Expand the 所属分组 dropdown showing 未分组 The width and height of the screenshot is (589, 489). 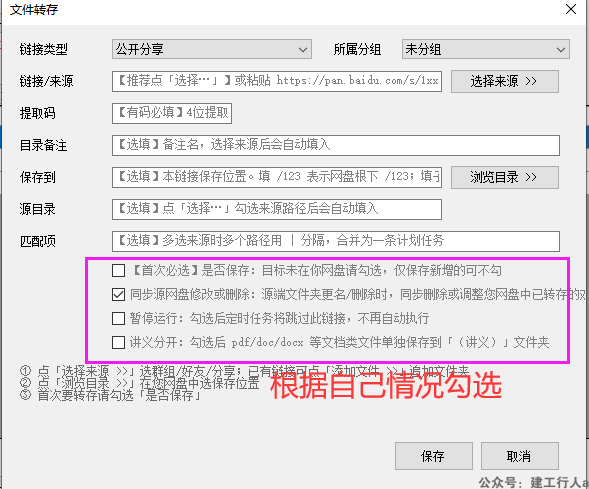(x=486, y=49)
